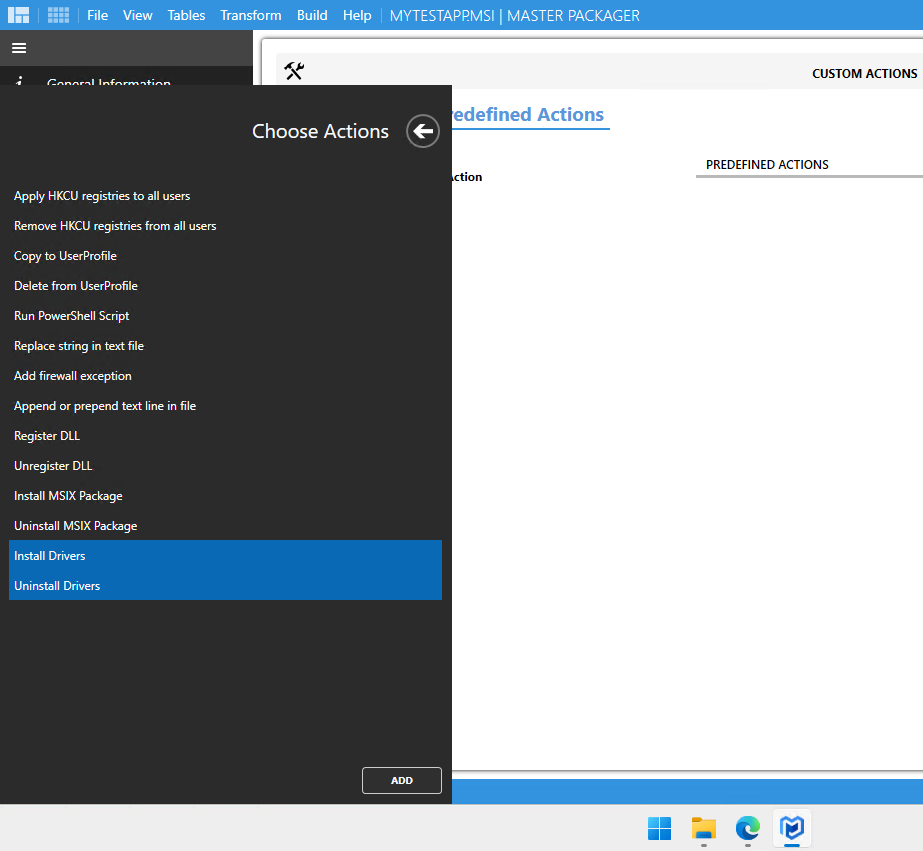This screenshot has height=851, width=923.
Task: Open the Help menu
Action: click(x=357, y=15)
